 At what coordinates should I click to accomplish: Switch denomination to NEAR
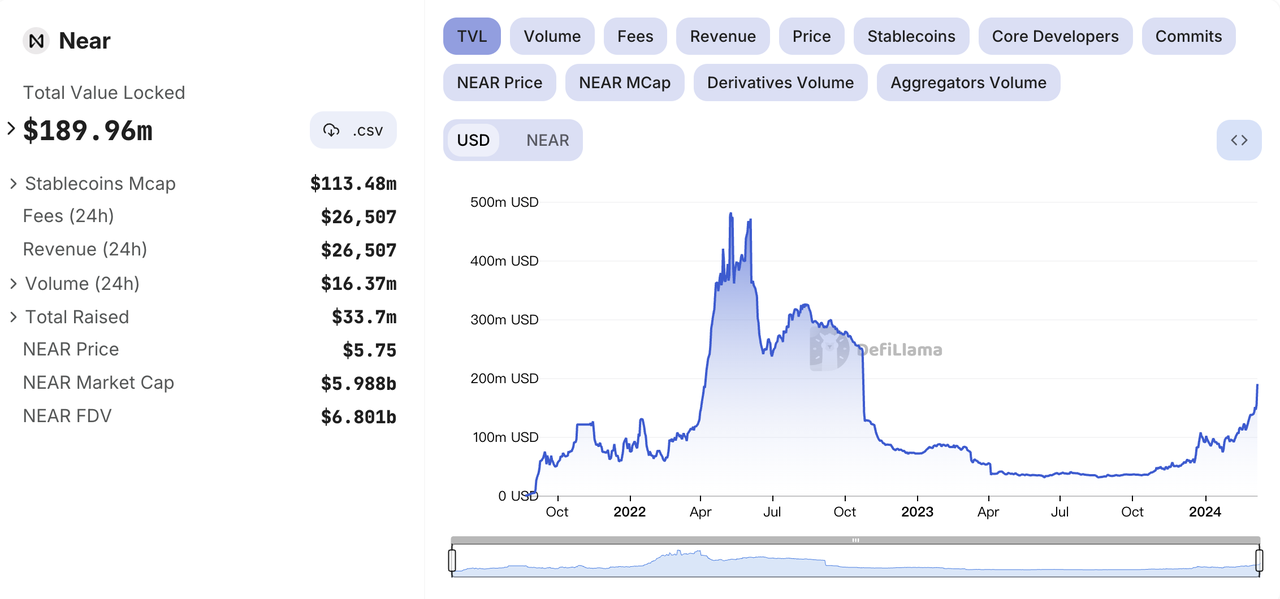tap(547, 140)
